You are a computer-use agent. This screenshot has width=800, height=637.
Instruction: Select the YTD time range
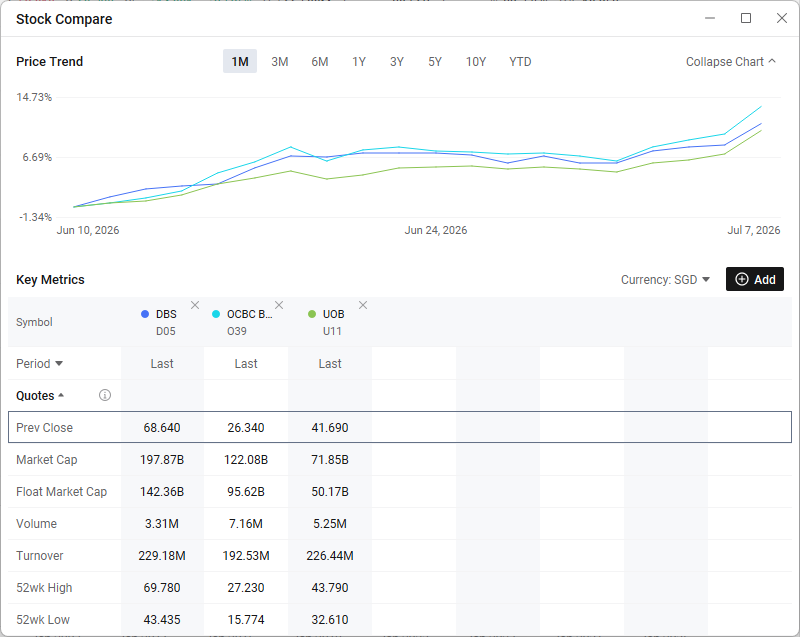pos(520,62)
